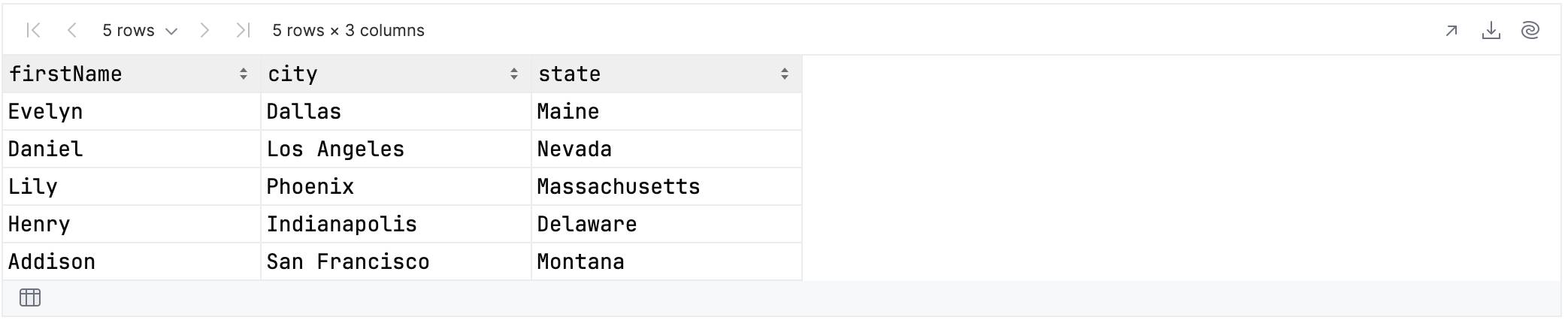Open the '5 rows' page size dropdown
The image size is (1568, 320).
(140, 30)
